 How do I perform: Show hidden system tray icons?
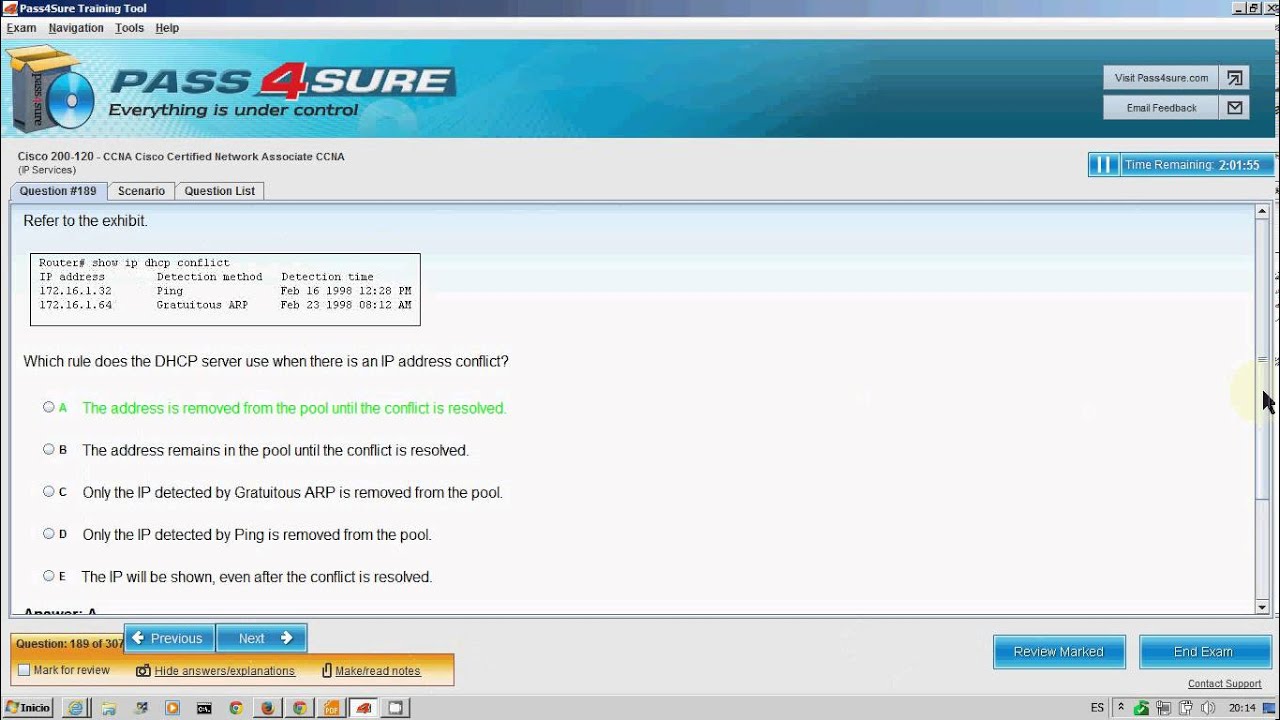click(x=1123, y=708)
